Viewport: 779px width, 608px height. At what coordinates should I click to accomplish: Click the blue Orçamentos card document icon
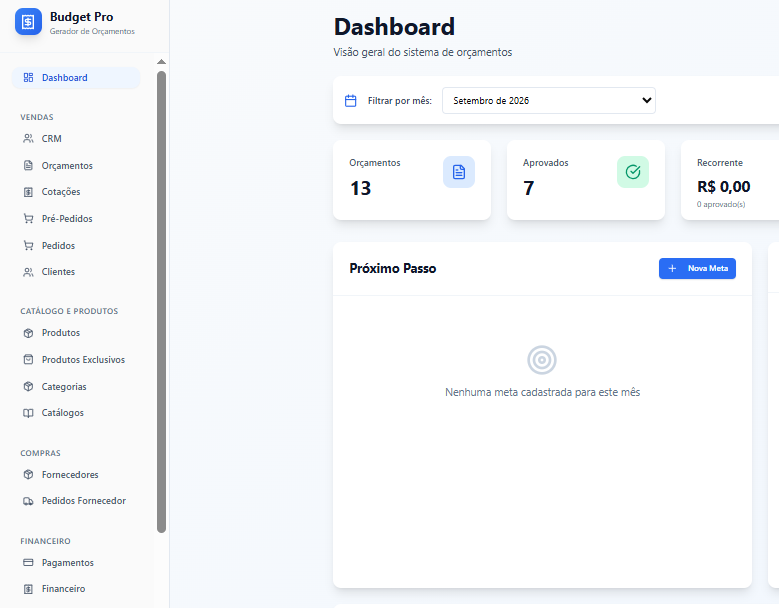(459, 172)
